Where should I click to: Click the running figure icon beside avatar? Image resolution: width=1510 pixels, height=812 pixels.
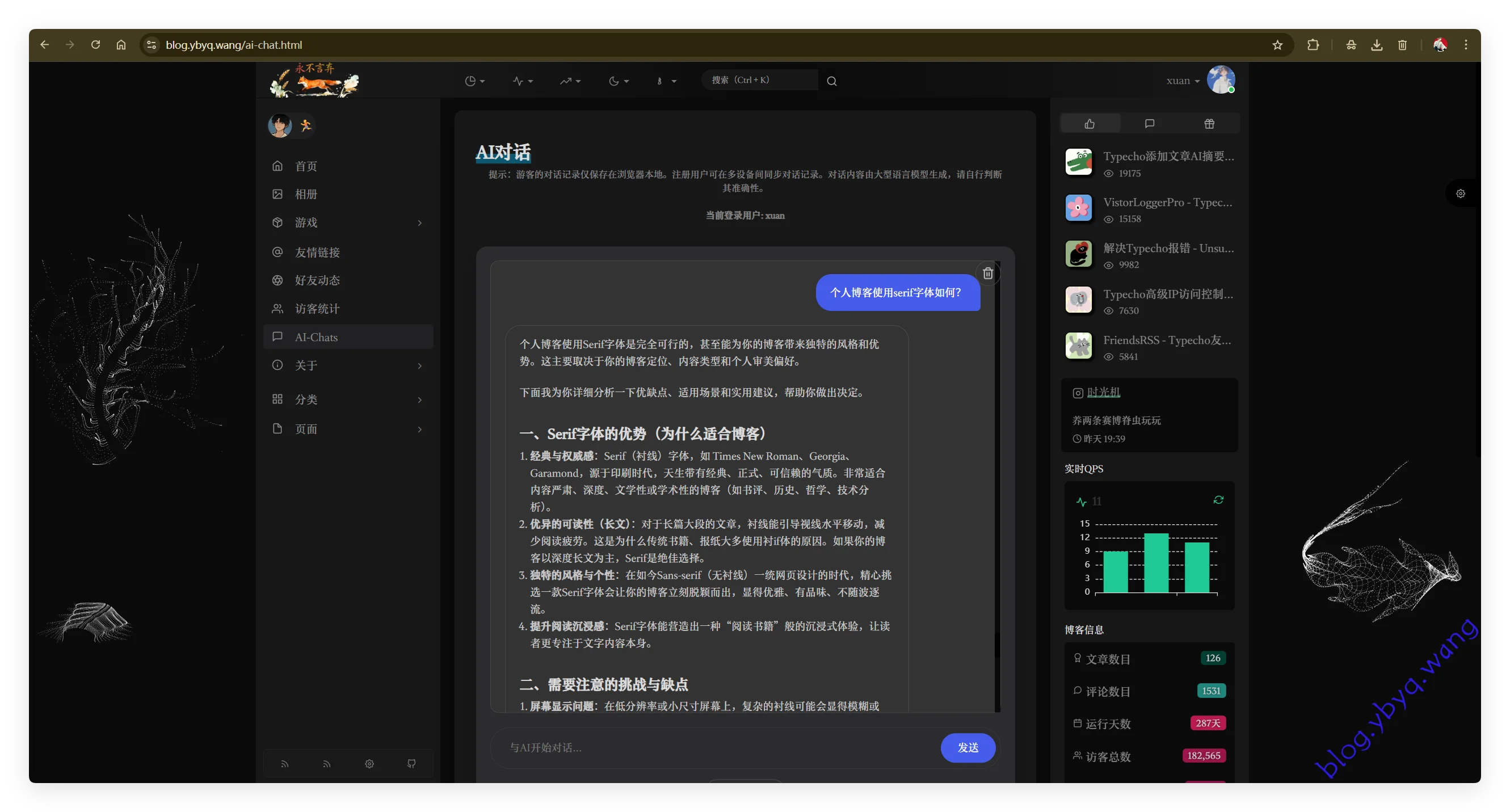(x=305, y=125)
